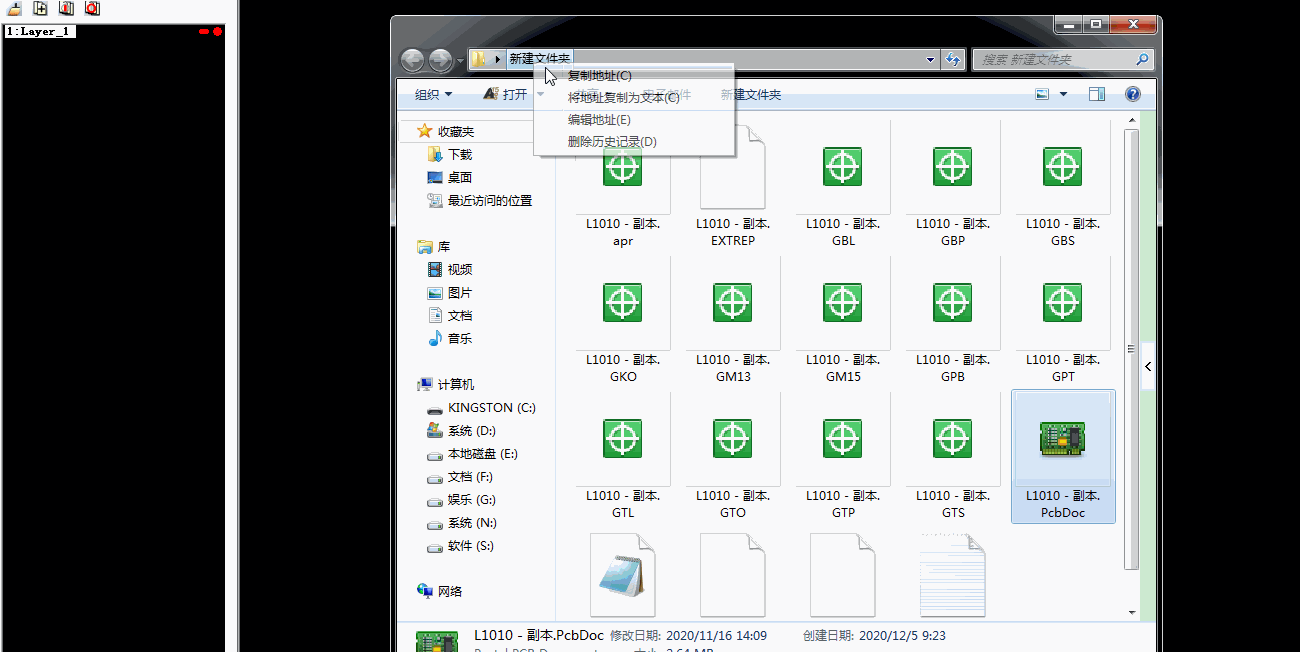Toggle the preview pane icon
The height and width of the screenshot is (652, 1300).
[x=1097, y=94]
